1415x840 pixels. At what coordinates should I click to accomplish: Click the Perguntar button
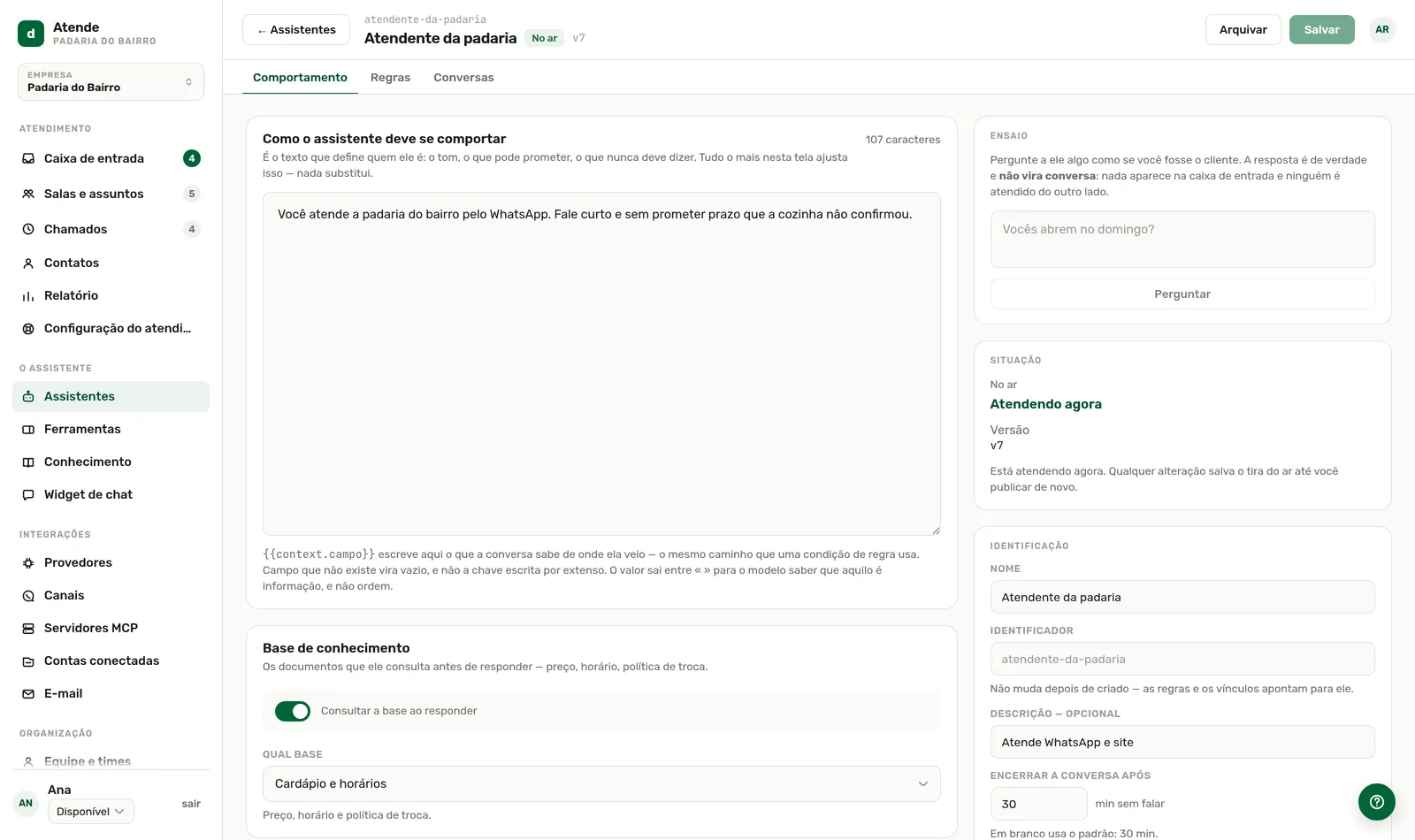(x=1182, y=294)
